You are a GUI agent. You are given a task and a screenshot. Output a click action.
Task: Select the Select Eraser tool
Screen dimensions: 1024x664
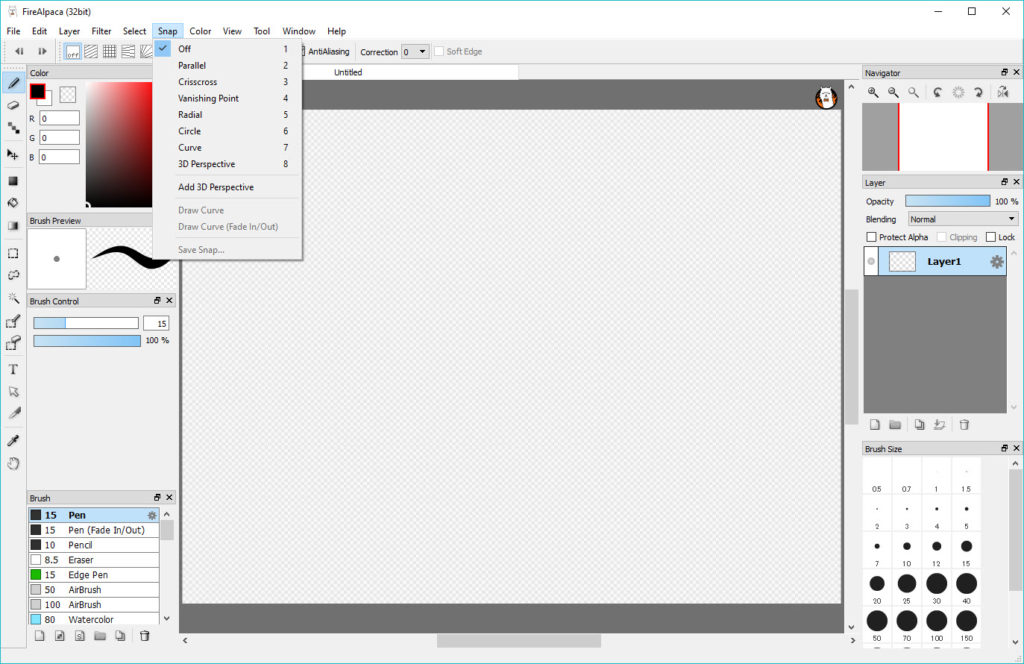tap(13, 343)
